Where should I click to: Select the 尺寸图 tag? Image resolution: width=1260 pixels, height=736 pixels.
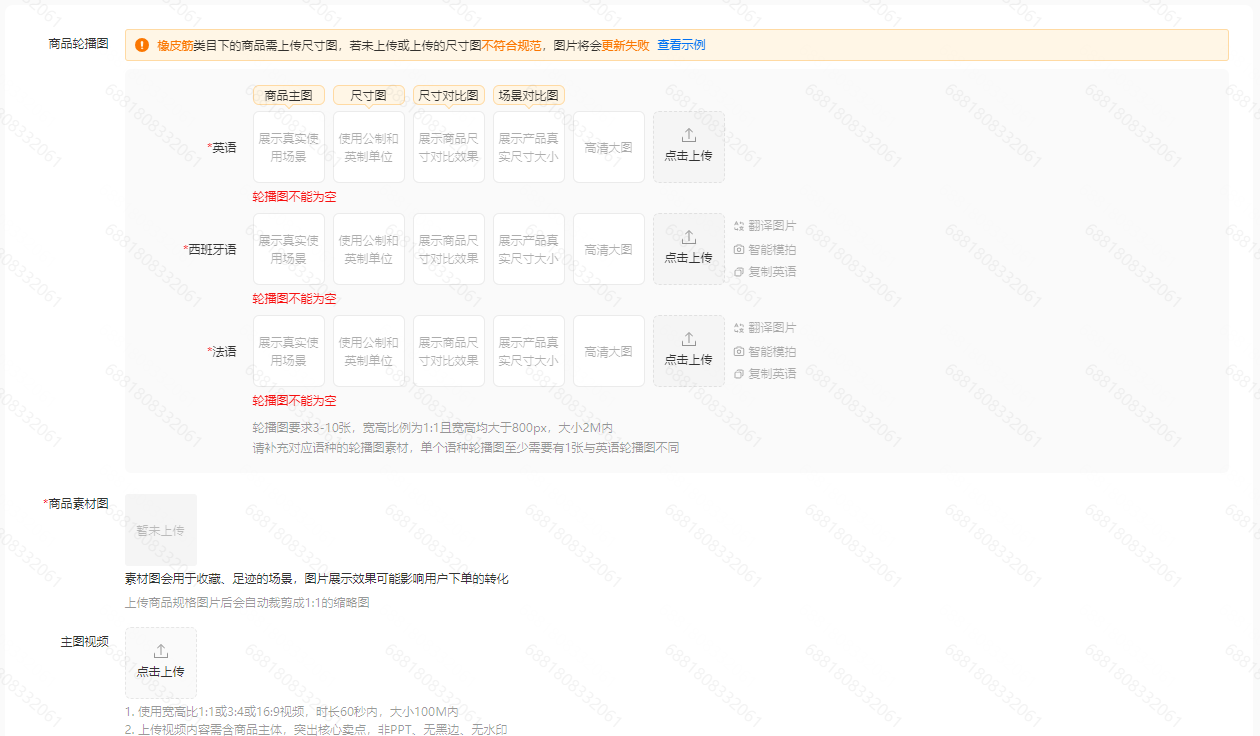pyautogui.click(x=369, y=96)
